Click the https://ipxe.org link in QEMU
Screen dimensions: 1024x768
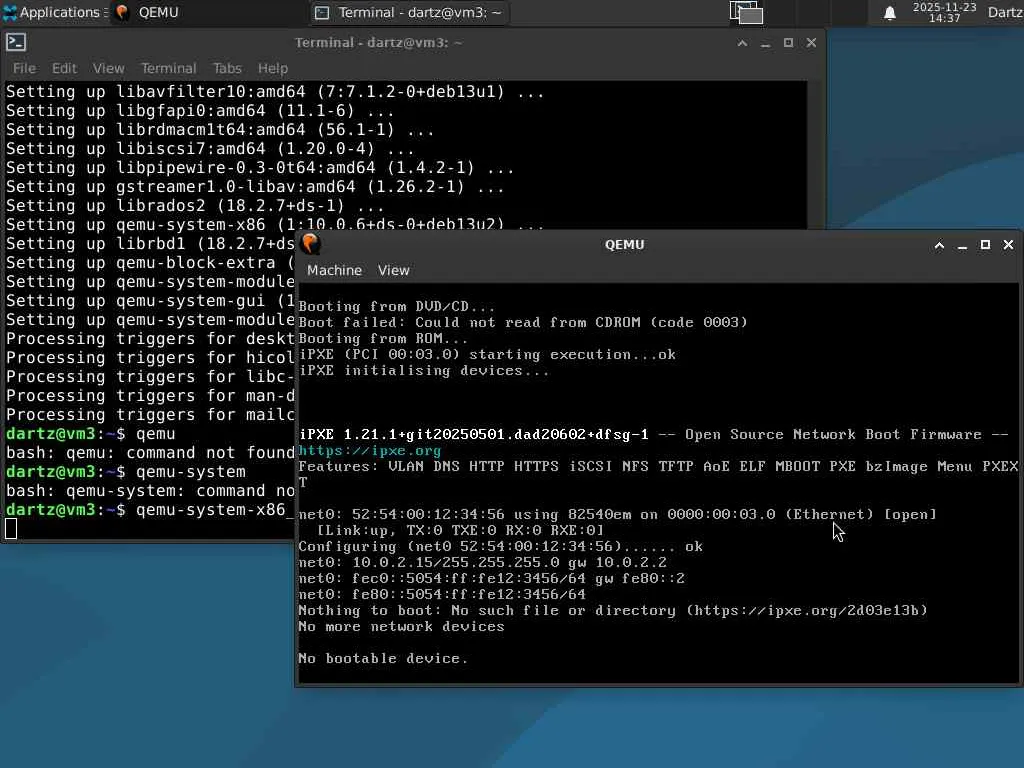pyautogui.click(x=370, y=451)
